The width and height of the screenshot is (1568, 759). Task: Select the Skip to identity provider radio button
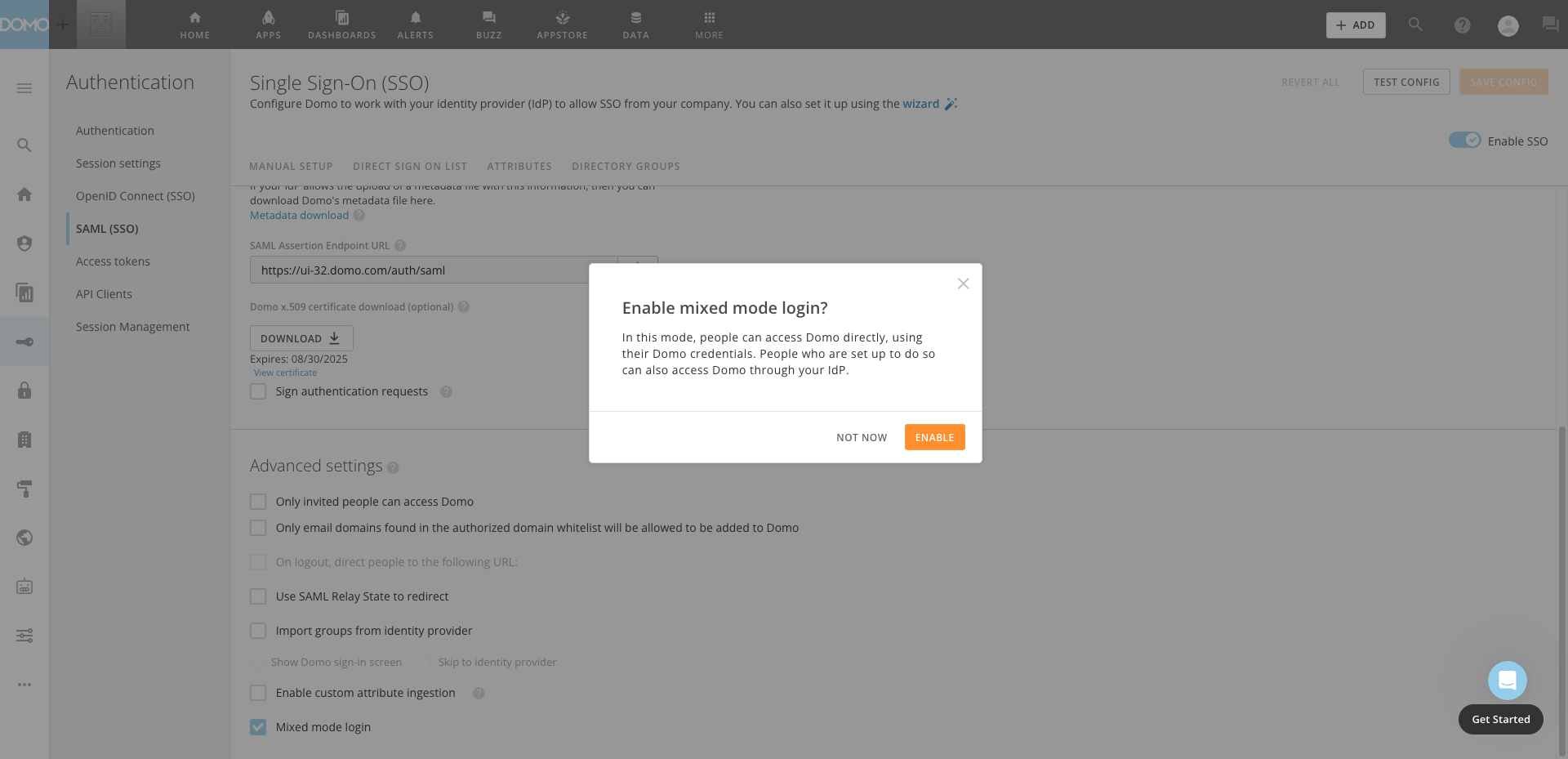click(425, 662)
